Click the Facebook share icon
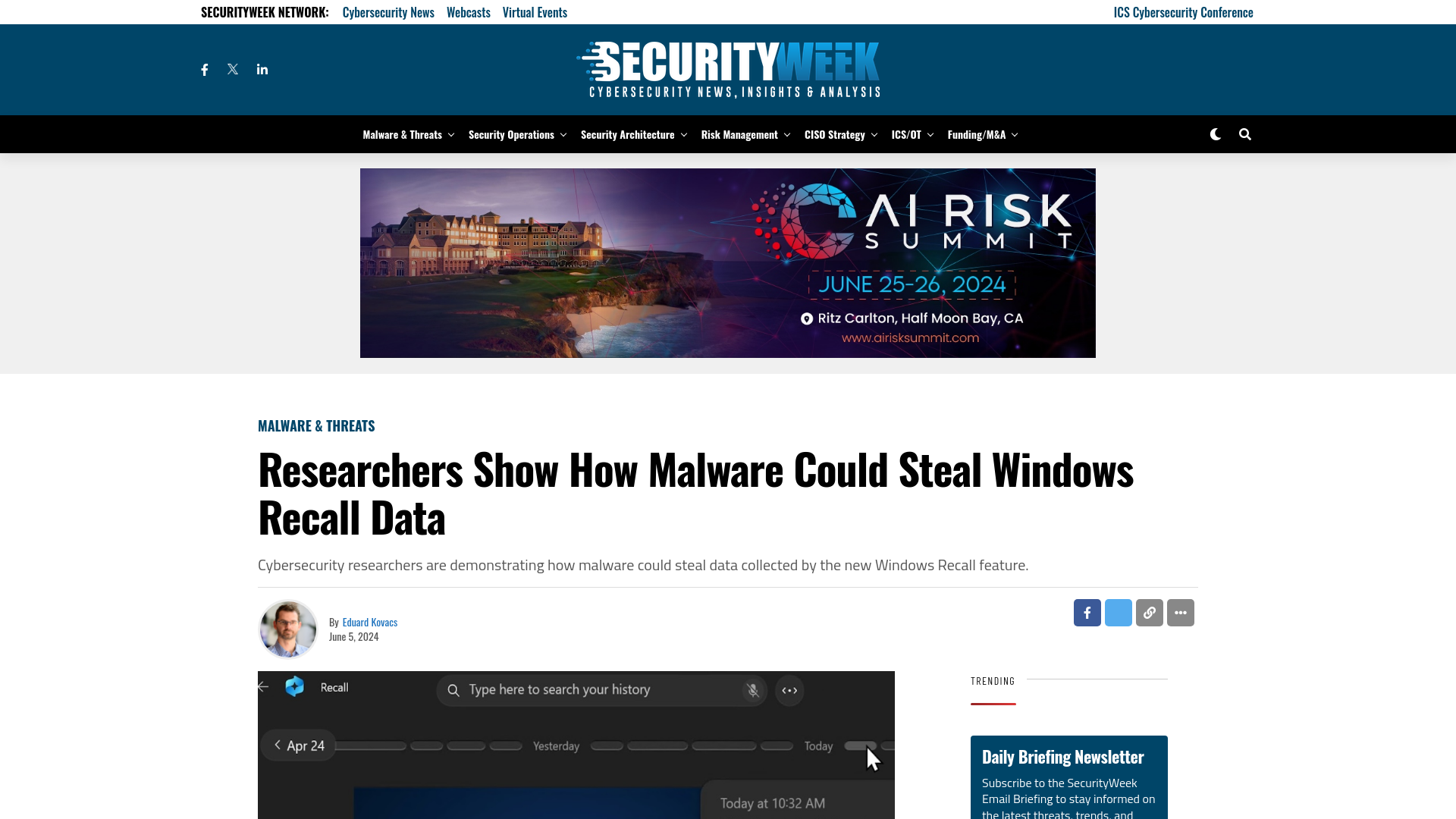This screenshot has height=819, width=1456. coord(1087,613)
